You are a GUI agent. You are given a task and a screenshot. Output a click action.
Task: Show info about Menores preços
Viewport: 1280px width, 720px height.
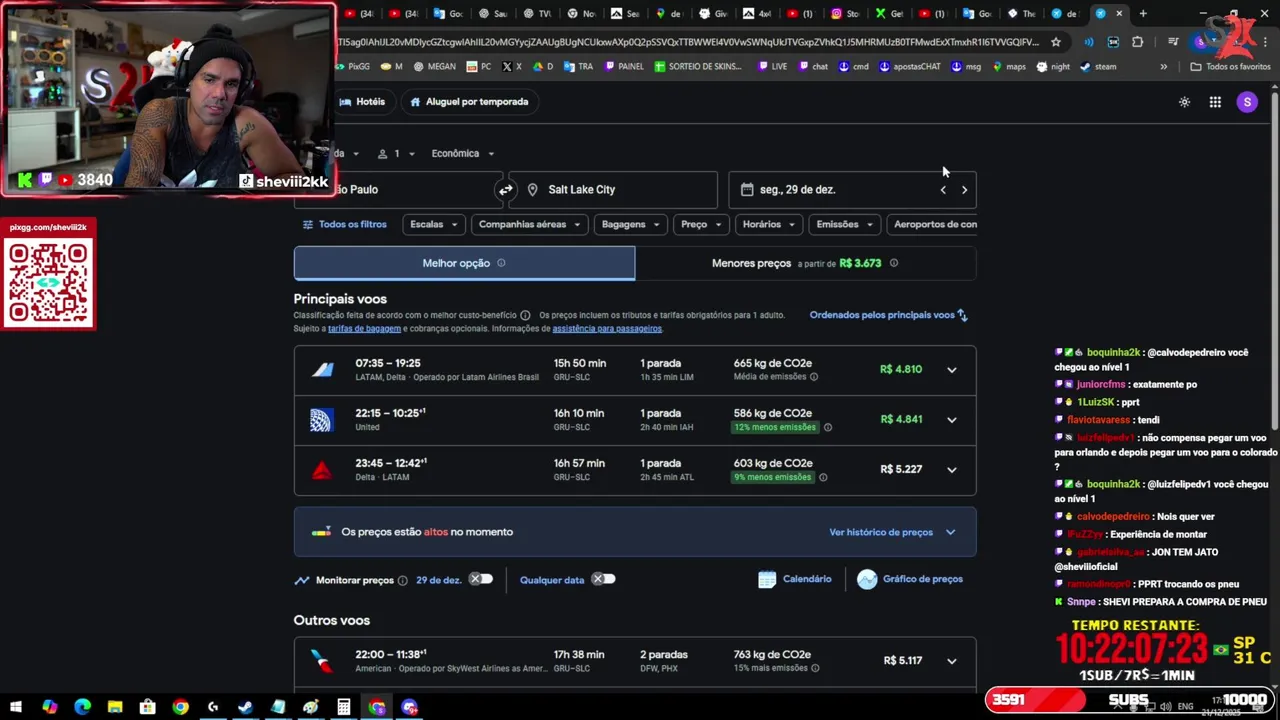894,263
